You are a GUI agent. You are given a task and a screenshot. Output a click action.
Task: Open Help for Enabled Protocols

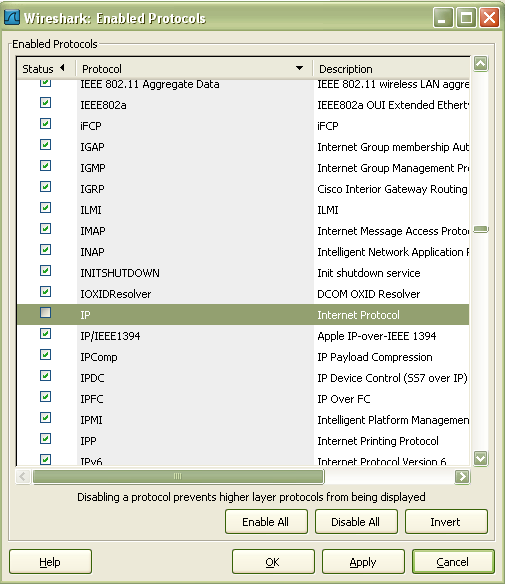(x=50, y=562)
